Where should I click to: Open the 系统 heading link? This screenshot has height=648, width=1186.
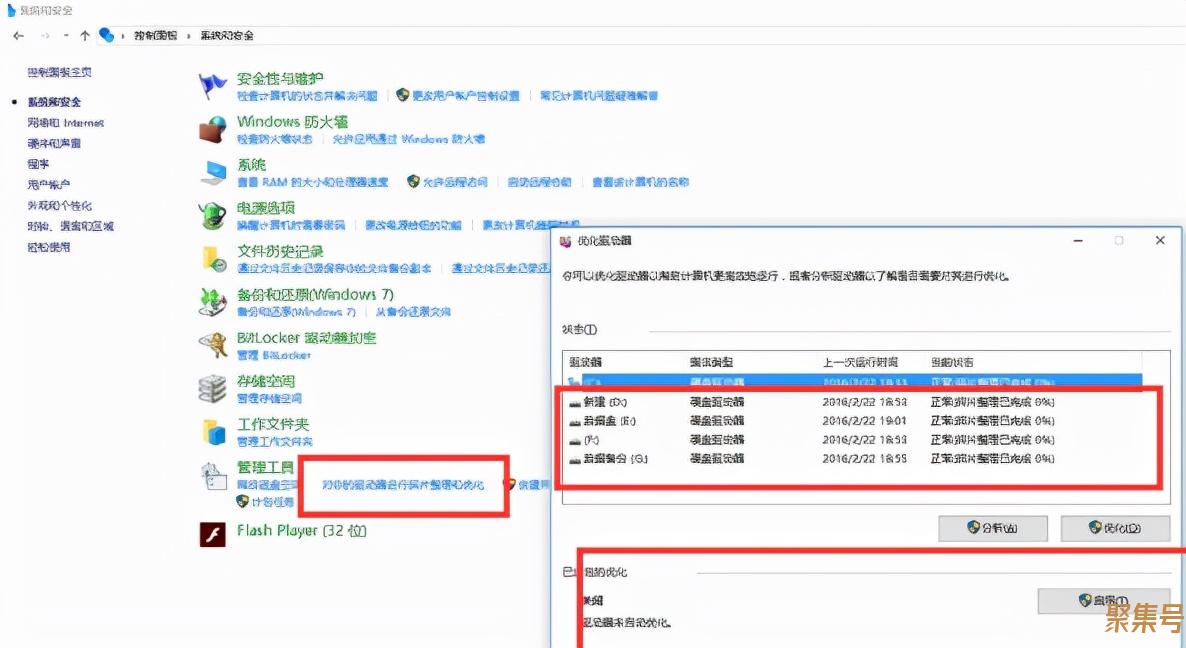coord(251,165)
